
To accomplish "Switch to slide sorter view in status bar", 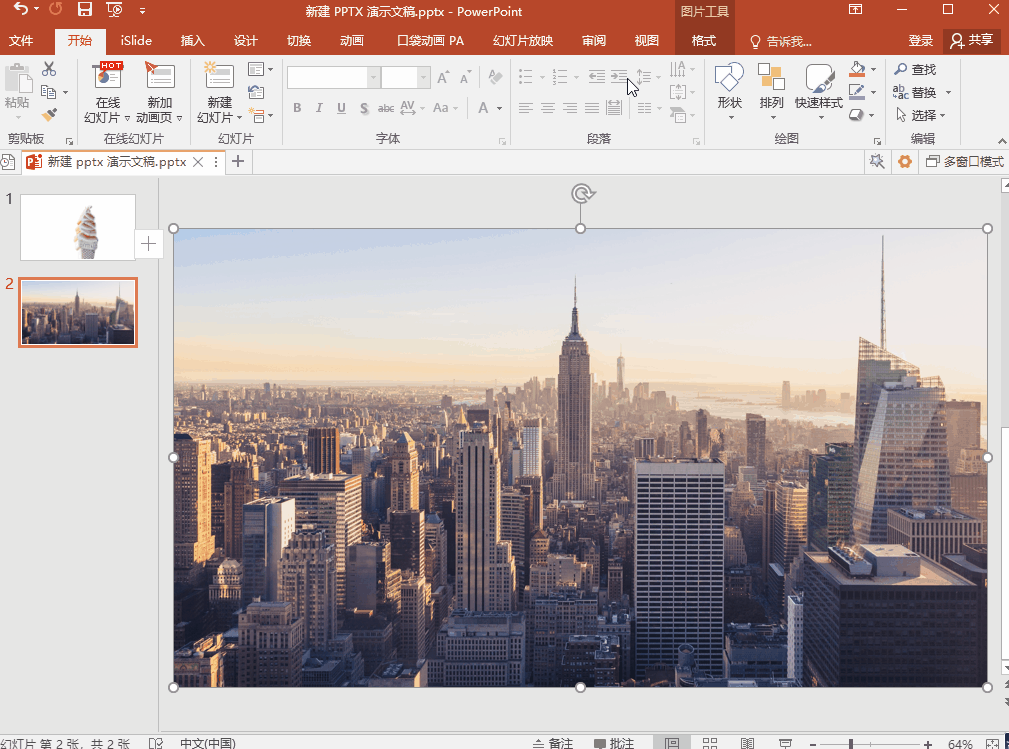I will pyautogui.click(x=710, y=743).
